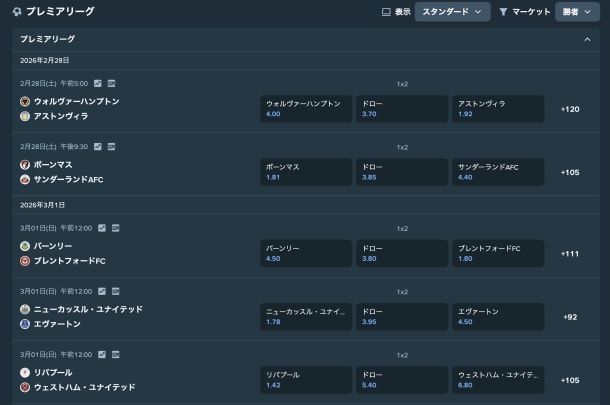Open the スタンダード display dropdown
Image resolution: width=610 pixels, height=405 pixels.
tap(452, 12)
